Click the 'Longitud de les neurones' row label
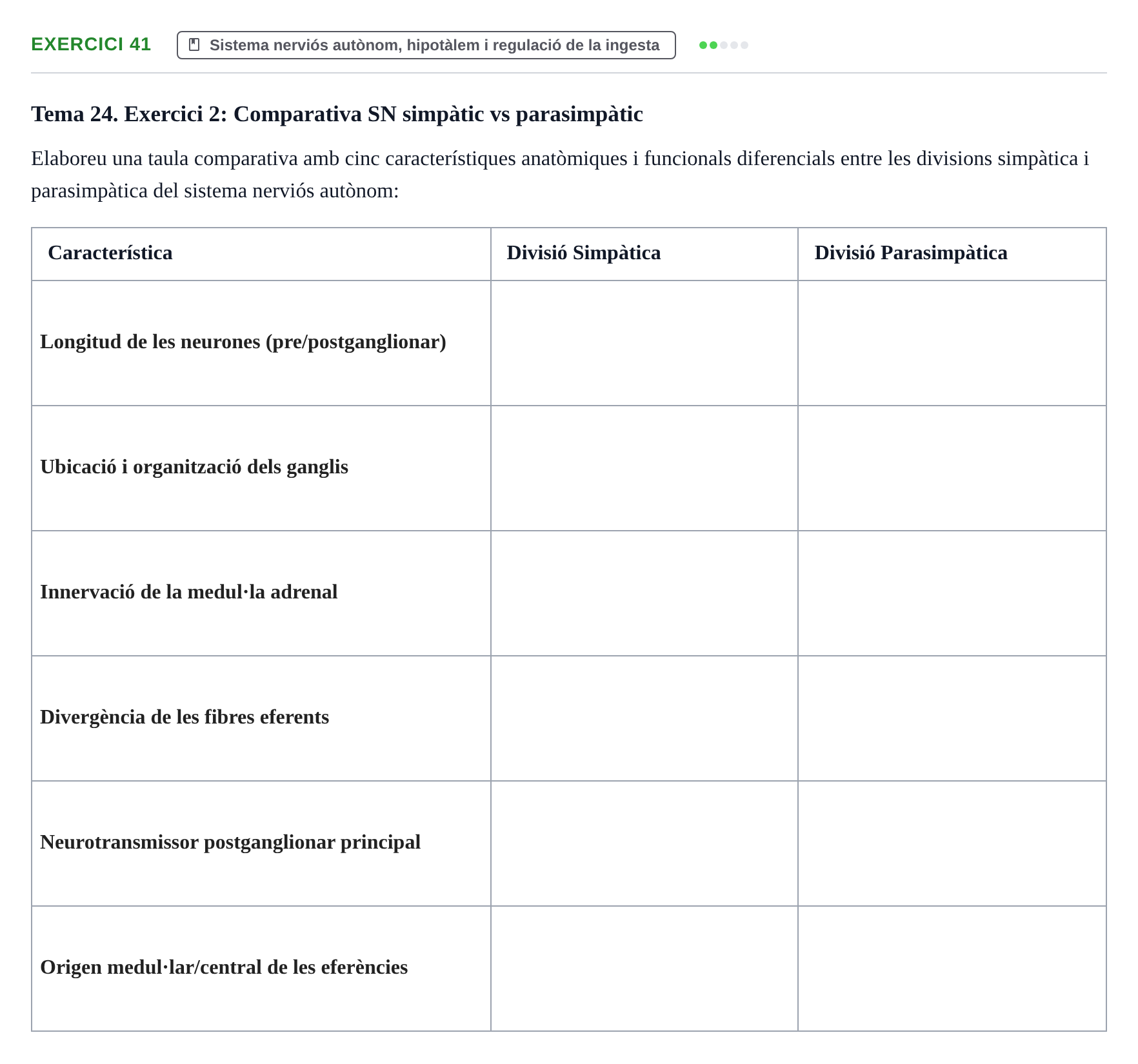Viewport: 1138px width, 1064px height. coord(243,342)
